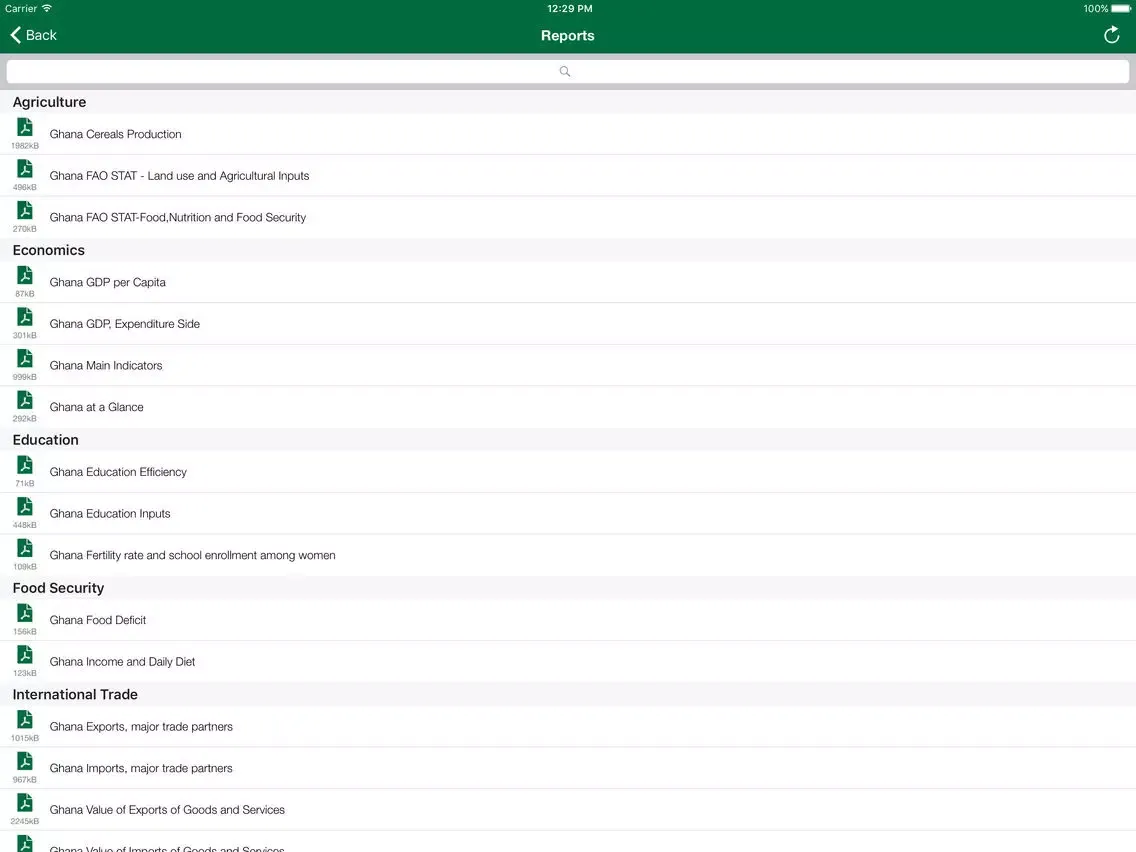1136x852 pixels.
Task: Open Ghana Fertility rate and school enrollment report
Action: click(x=568, y=555)
